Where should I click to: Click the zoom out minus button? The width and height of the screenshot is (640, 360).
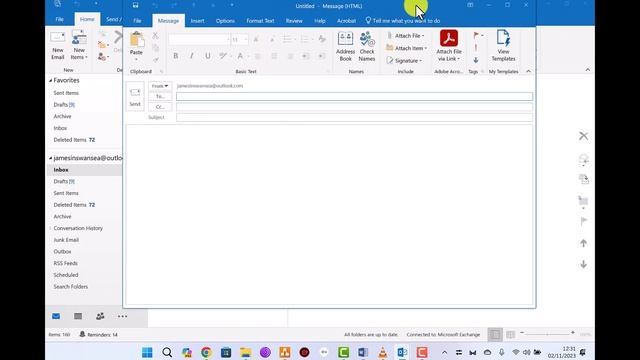click(522, 333)
